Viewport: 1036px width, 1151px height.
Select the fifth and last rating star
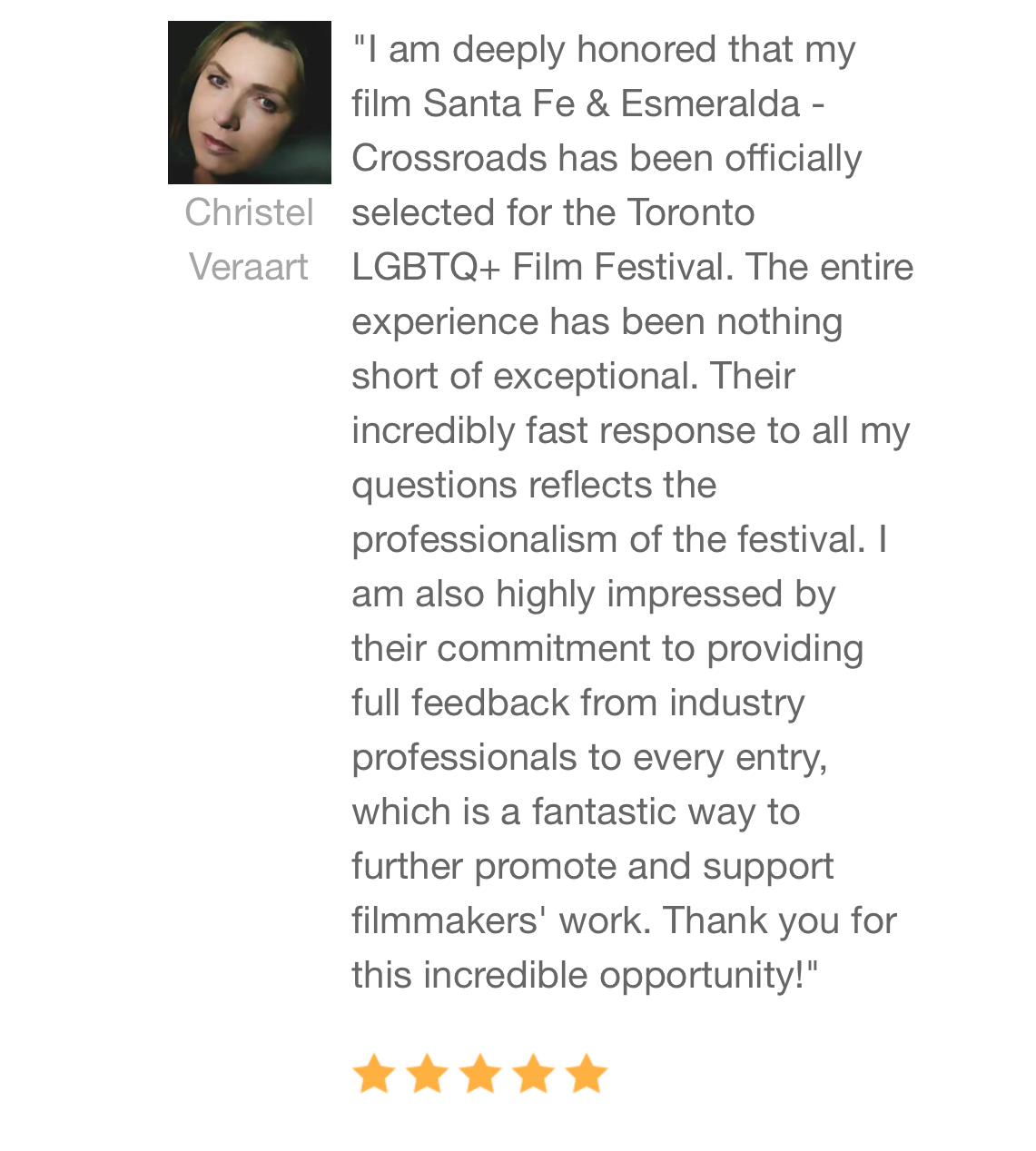[x=587, y=1073]
